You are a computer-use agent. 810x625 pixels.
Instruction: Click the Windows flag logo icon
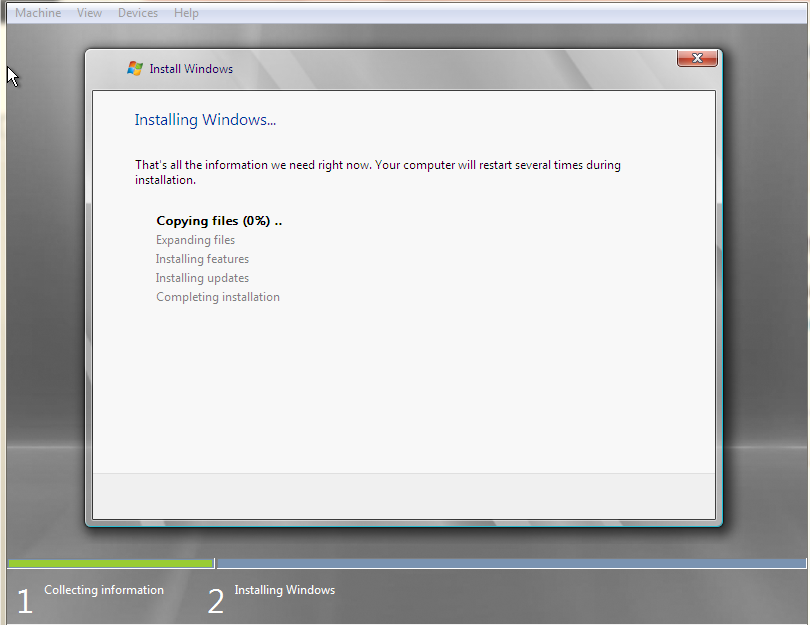(135, 69)
